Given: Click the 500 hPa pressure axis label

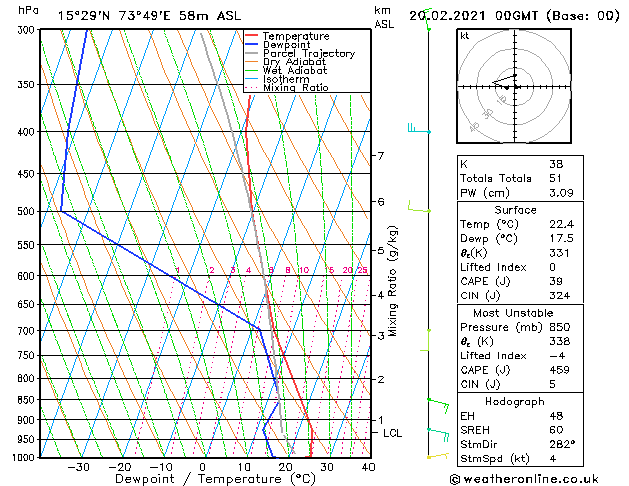Looking at the screenshot, I should (x=26, y=211).
